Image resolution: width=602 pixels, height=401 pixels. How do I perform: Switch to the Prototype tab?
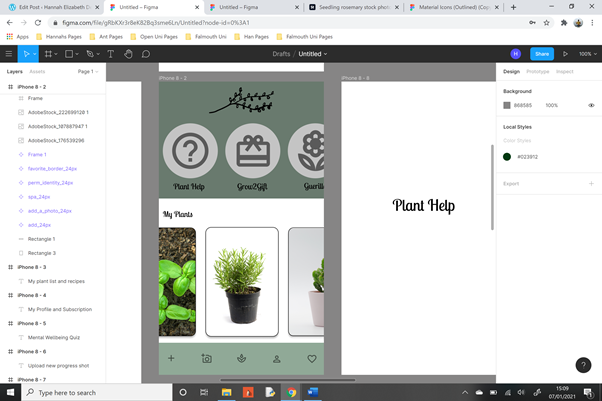pyautogui.click(x=537, y=72)
